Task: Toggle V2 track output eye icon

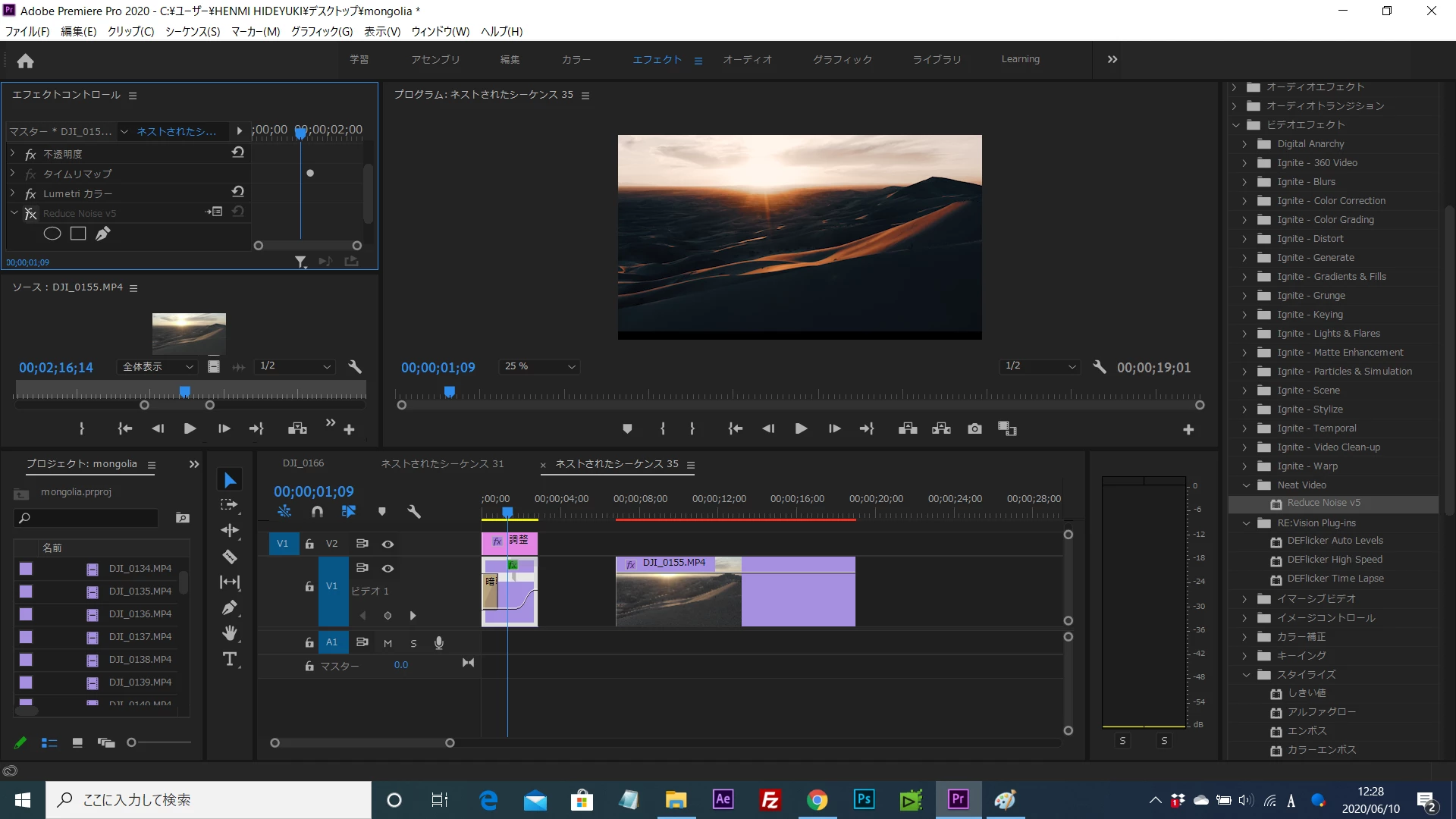Action: pyautogui.click(x=388, y=544)
